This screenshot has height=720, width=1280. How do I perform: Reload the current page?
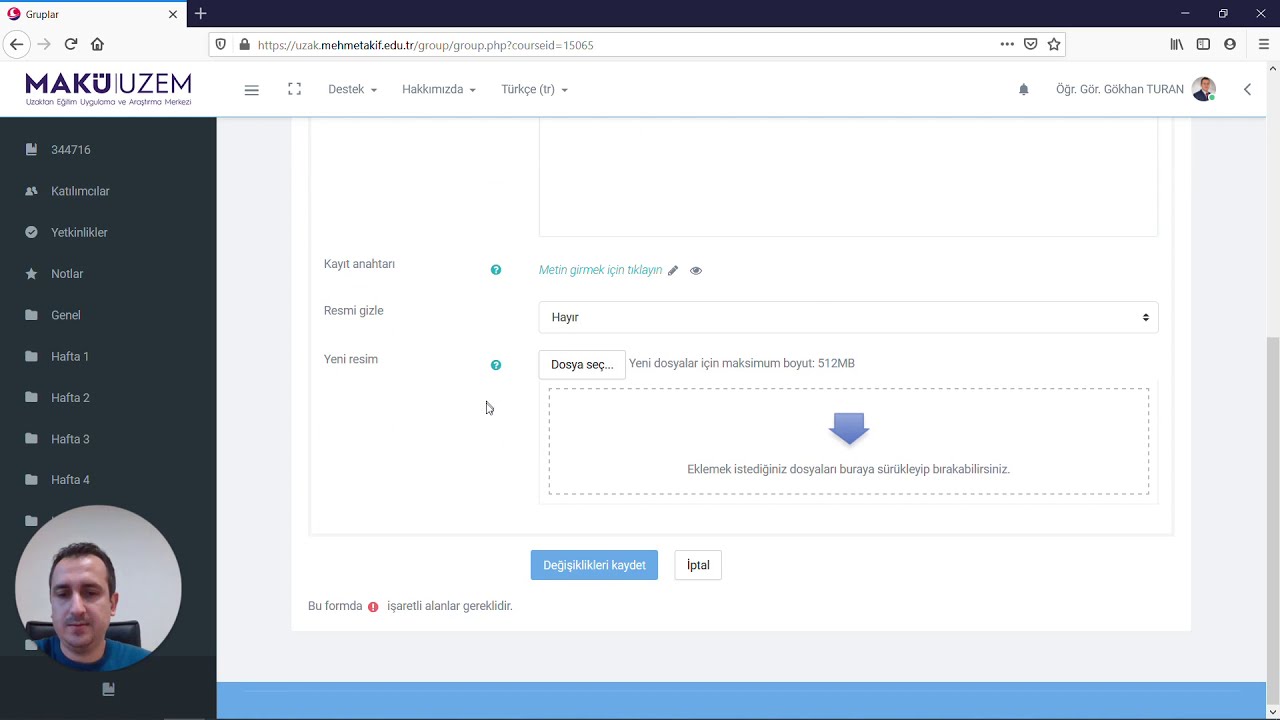coord(71,44)
